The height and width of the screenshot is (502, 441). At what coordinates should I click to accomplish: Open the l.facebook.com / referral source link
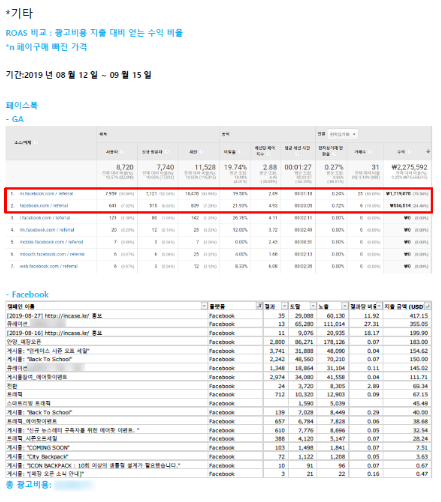click(x=45, y=218)
